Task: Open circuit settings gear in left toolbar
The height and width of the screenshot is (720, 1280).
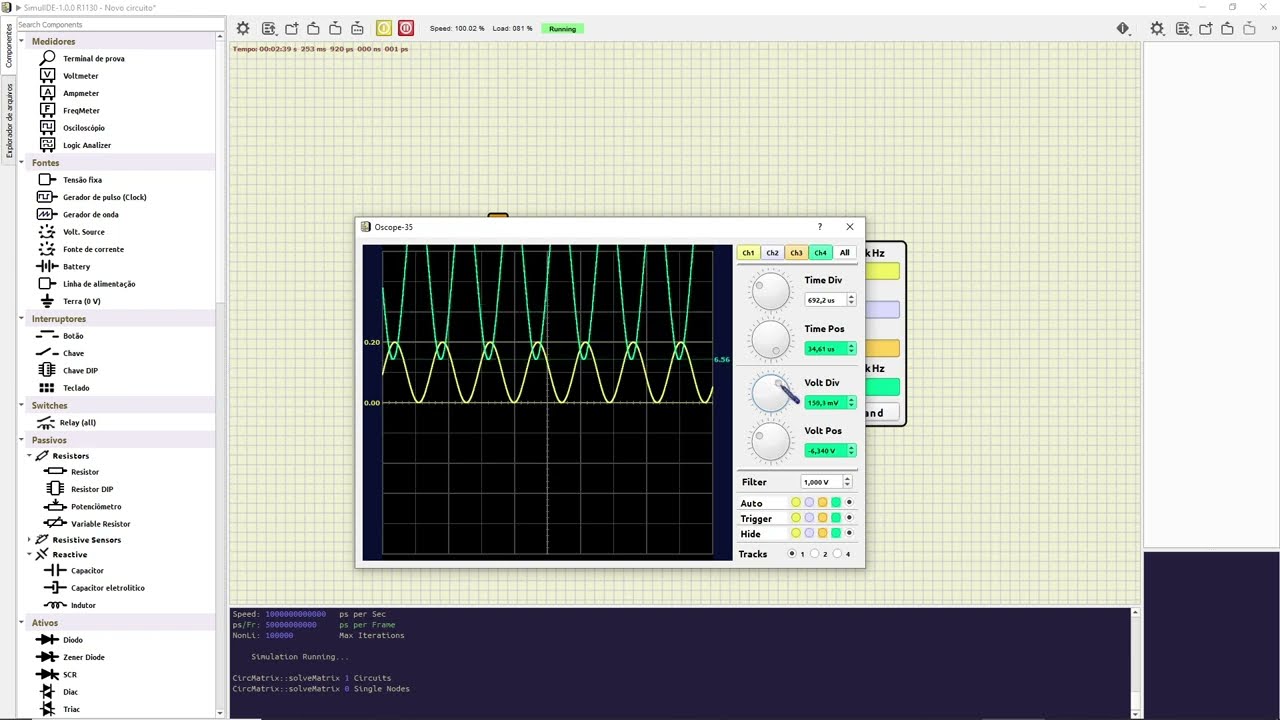Action: click(243, 28)
